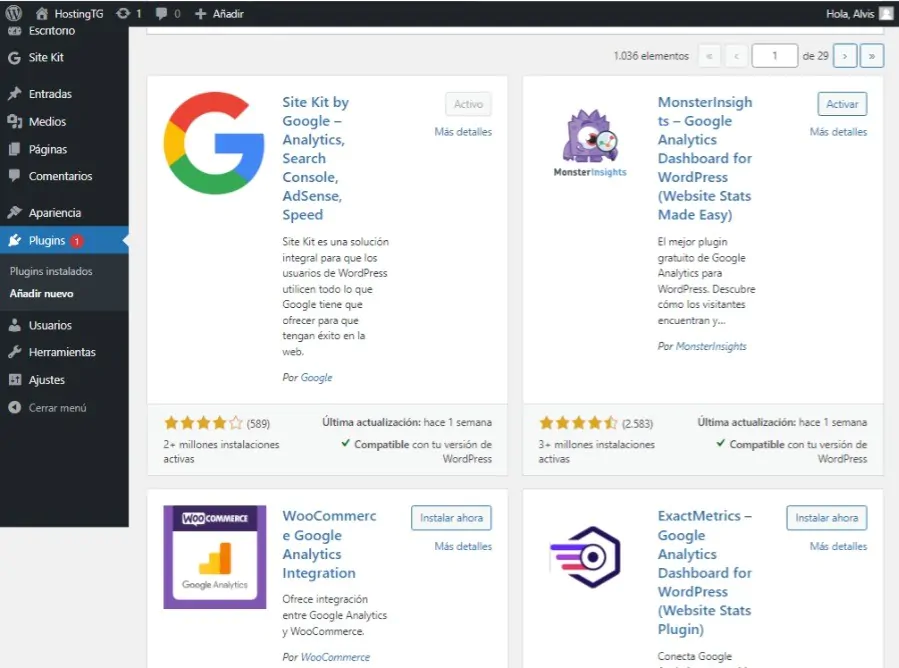Image resolution: width=899 pixels, height=668 pixels.
Task: Click the Plugins update count badge
Action: [x=76, y=241]
